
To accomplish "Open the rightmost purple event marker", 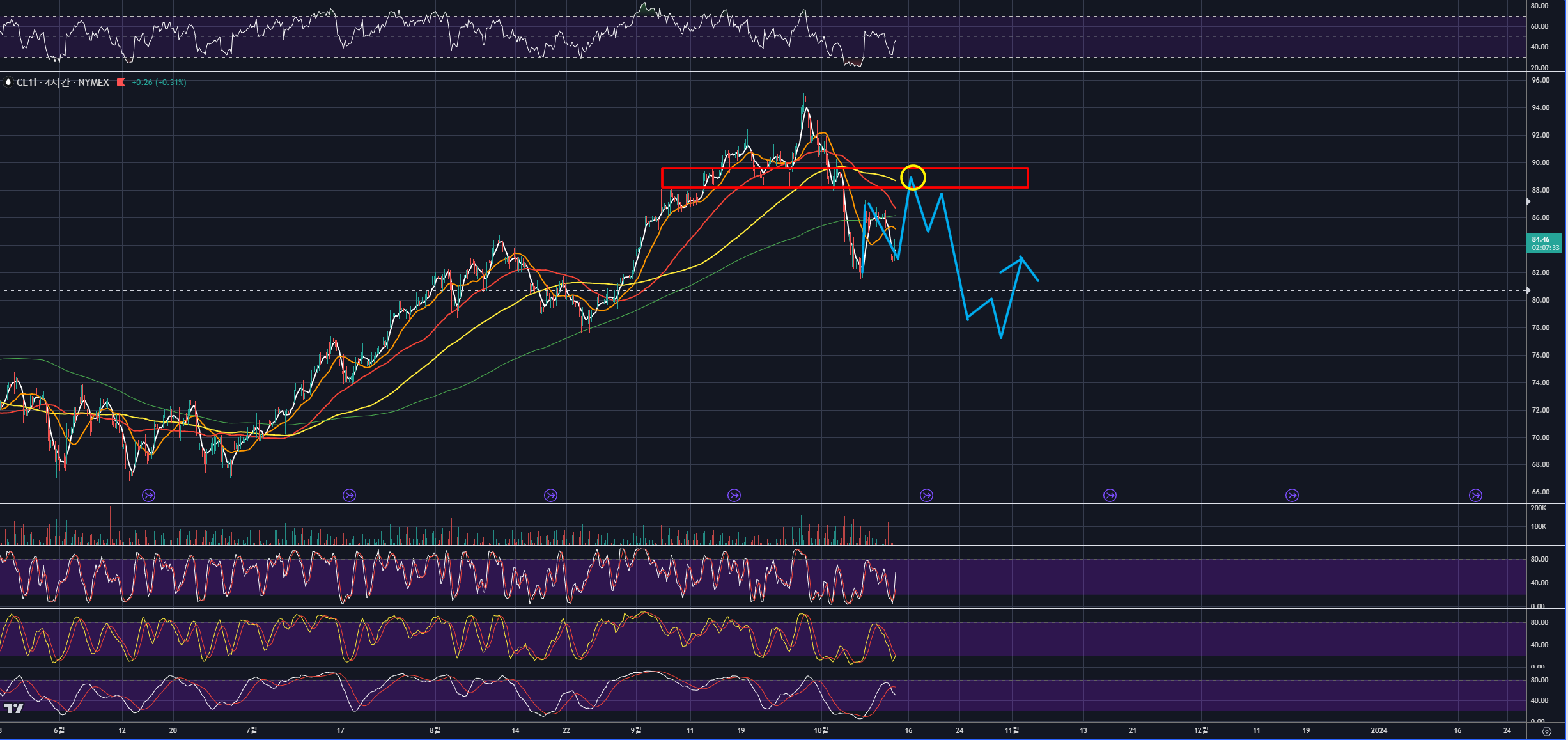I will click(x=1475, y=495).
